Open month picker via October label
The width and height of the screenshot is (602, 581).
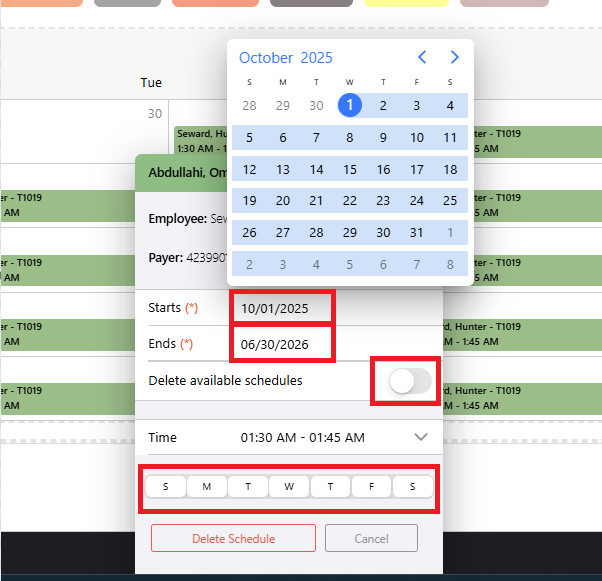click(x=266, y=58)
